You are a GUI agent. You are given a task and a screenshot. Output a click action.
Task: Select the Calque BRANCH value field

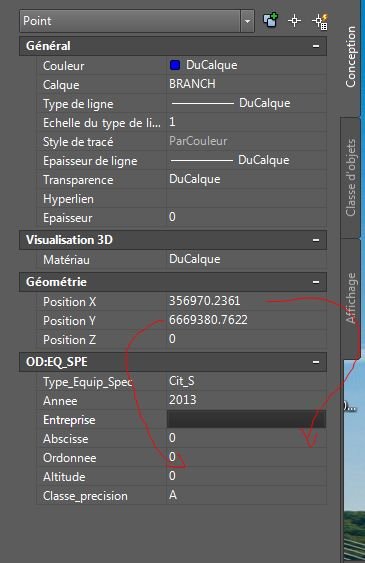247,84
